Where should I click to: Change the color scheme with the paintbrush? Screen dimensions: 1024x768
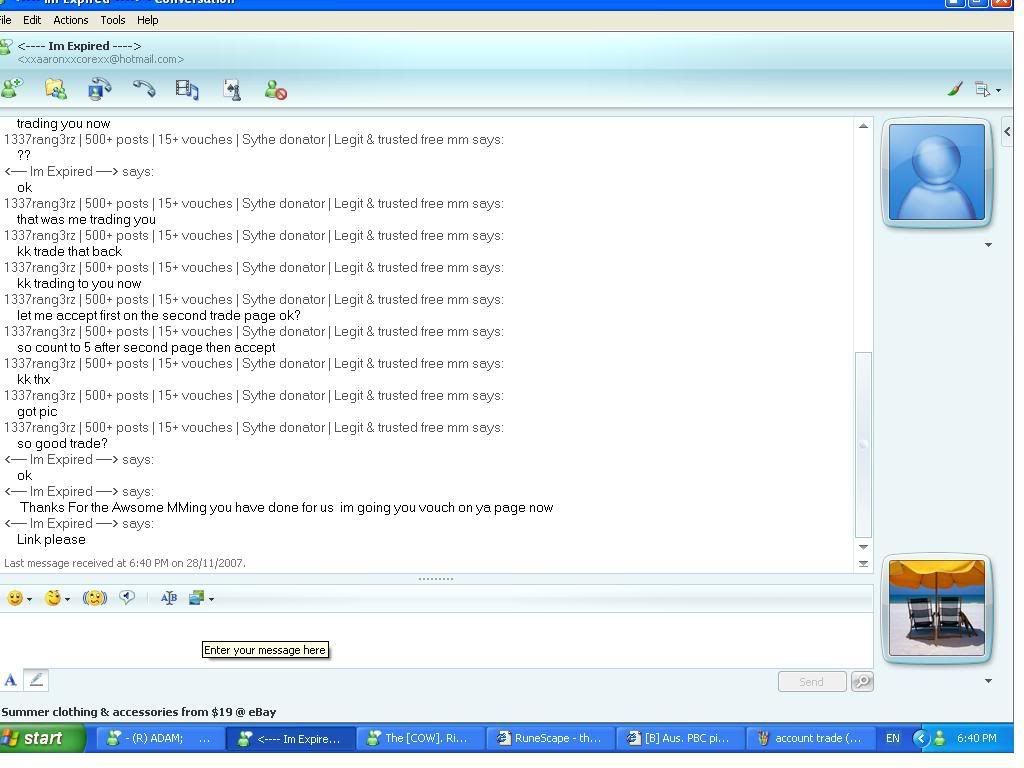click(955, 89)
